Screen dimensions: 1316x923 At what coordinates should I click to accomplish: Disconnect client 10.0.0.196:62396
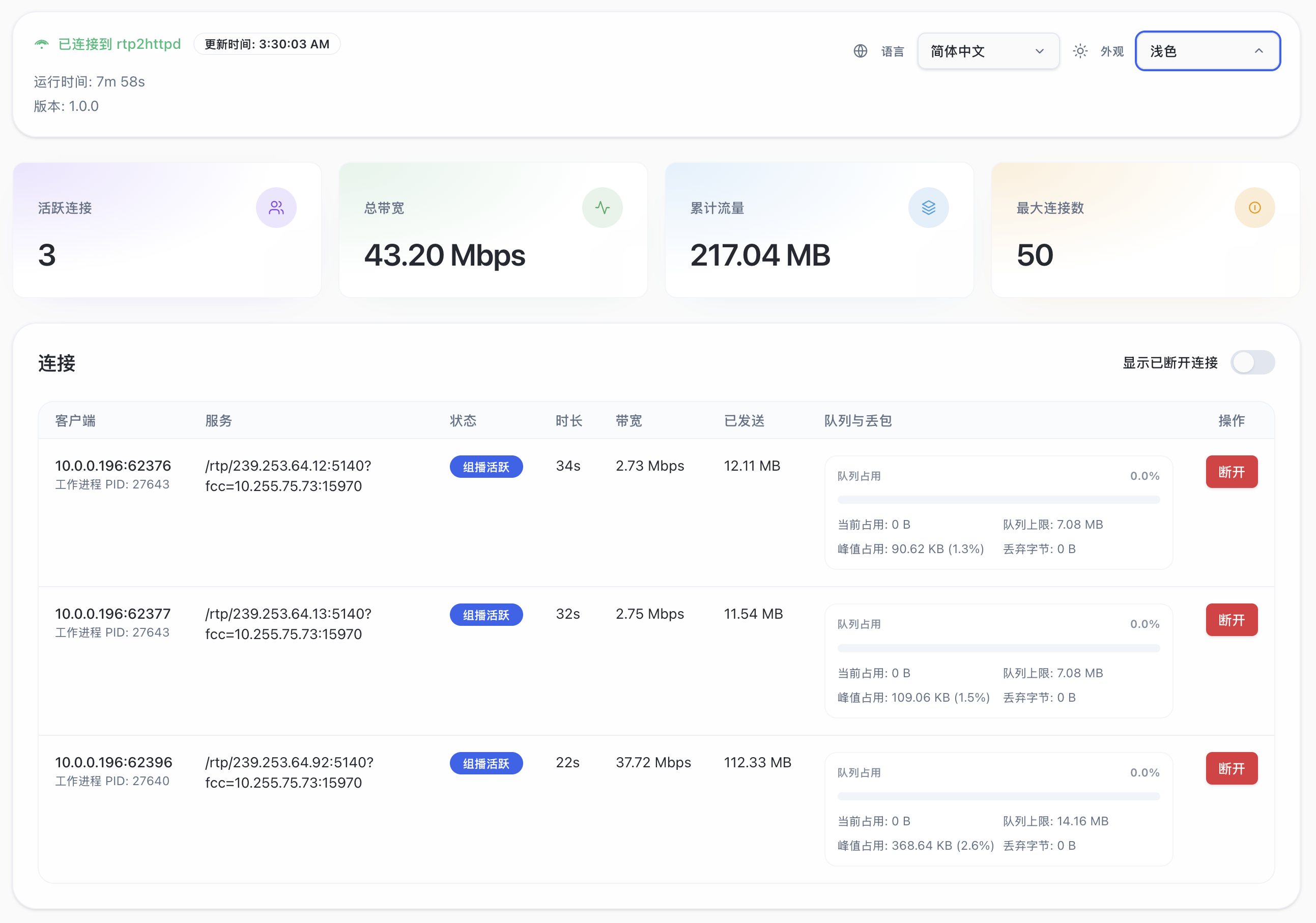(1231, 768)
